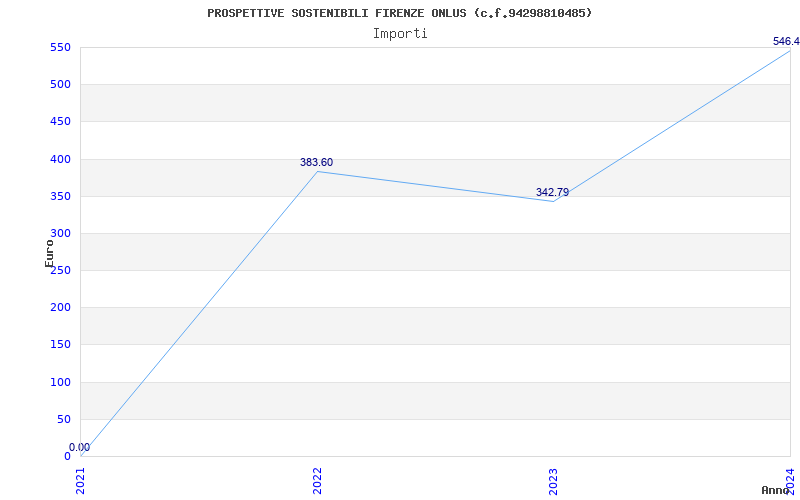Click the 100 y-axis tick label
The width and height of the screenshot is (800, 500).
[x=60, y=382]
